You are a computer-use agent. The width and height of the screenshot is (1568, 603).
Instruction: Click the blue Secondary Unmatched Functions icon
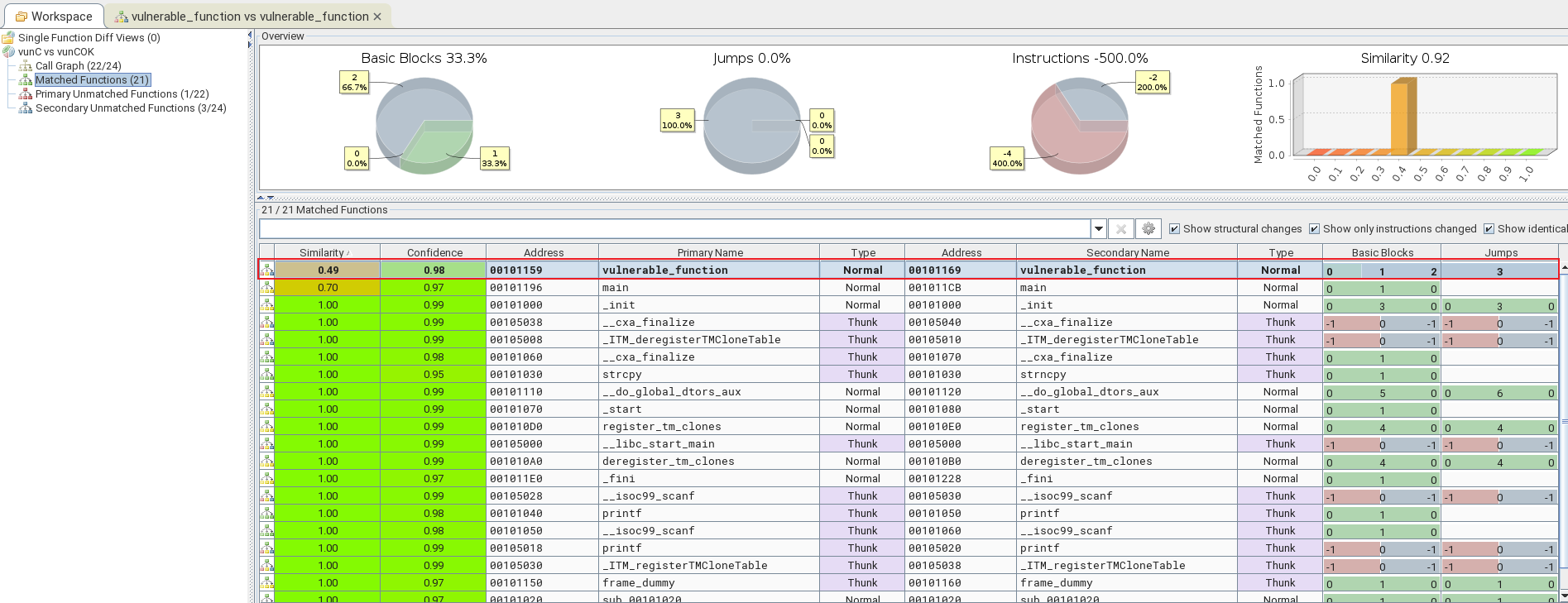pos(26,108)
